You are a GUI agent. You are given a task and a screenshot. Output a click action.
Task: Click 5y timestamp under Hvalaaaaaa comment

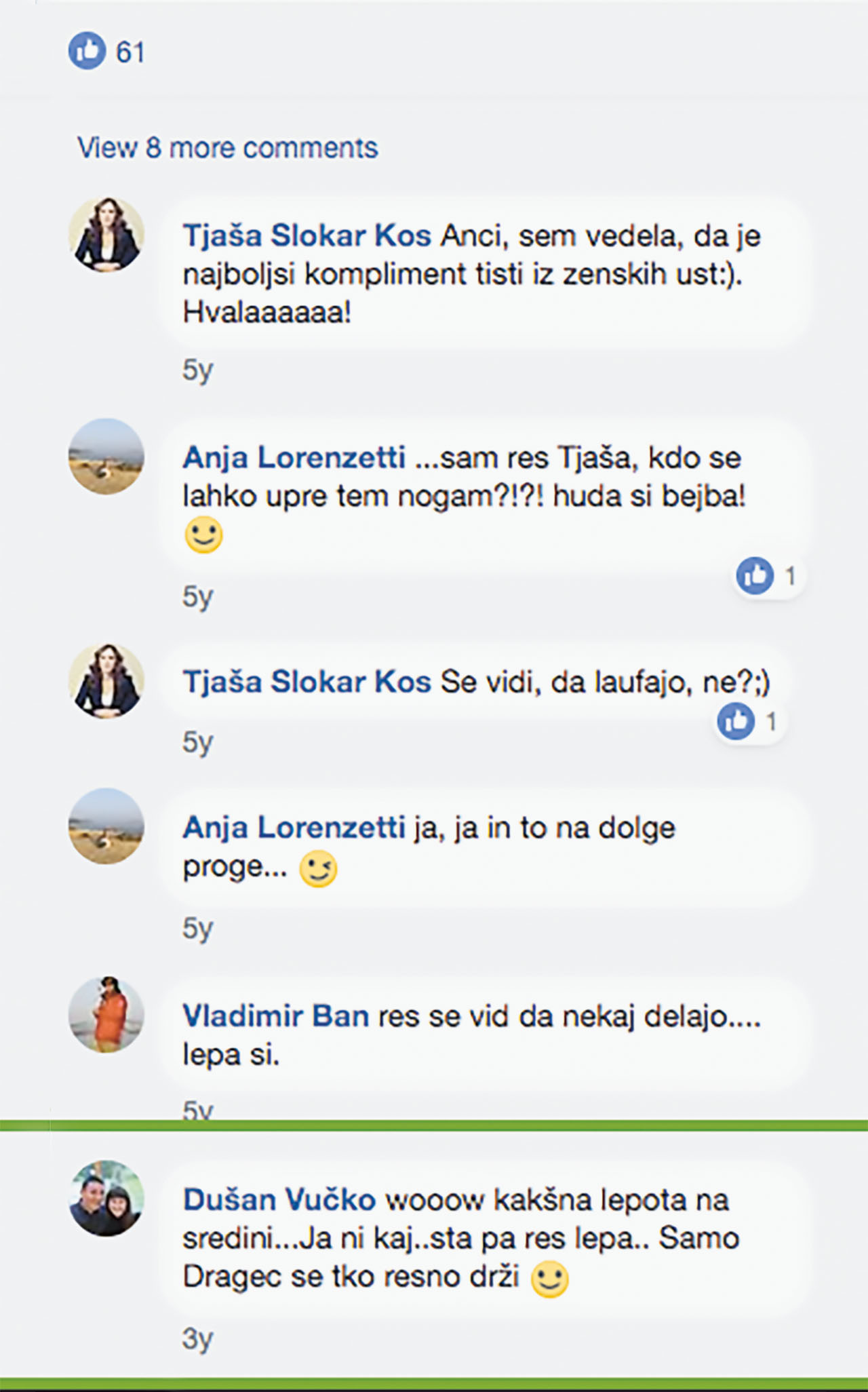(x=197, y=370)
